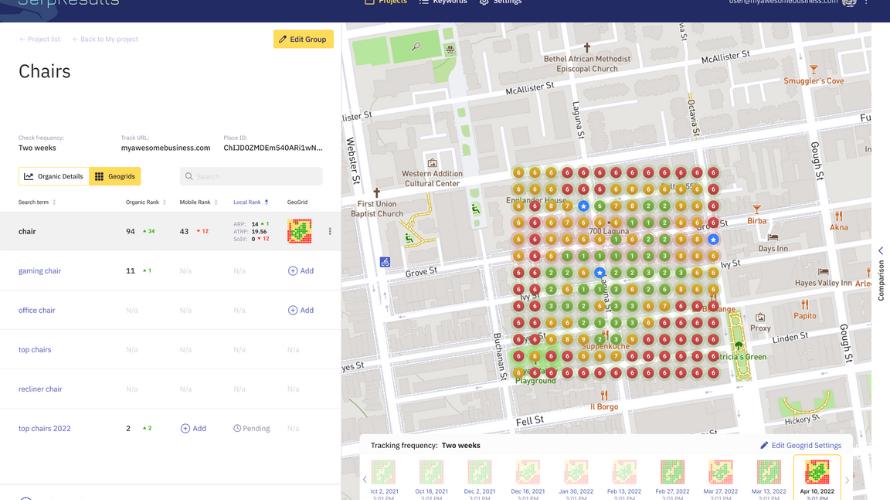The height and width of the screenshot is (500, 890).
Task: Sort by Organic Rank column
Action: (142, 202)
